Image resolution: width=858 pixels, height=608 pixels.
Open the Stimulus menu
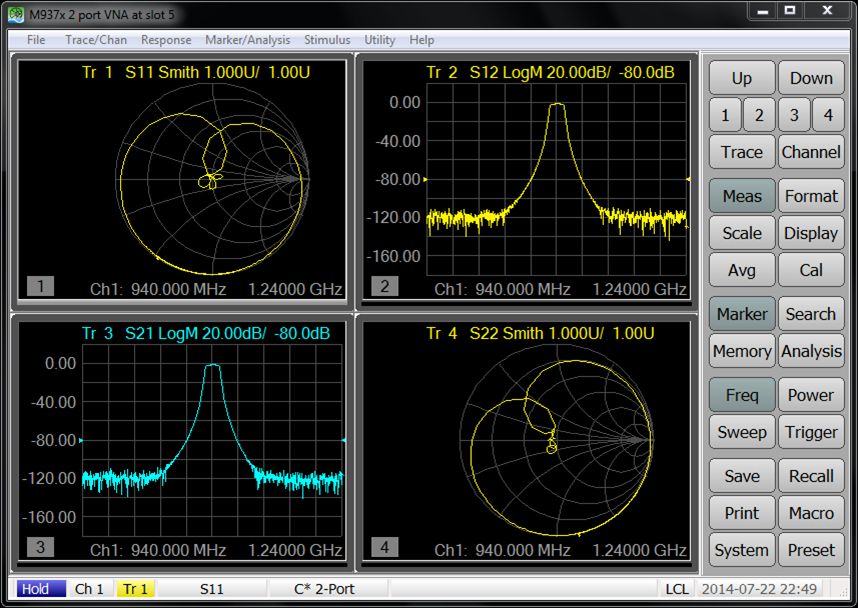coord(327,40)
